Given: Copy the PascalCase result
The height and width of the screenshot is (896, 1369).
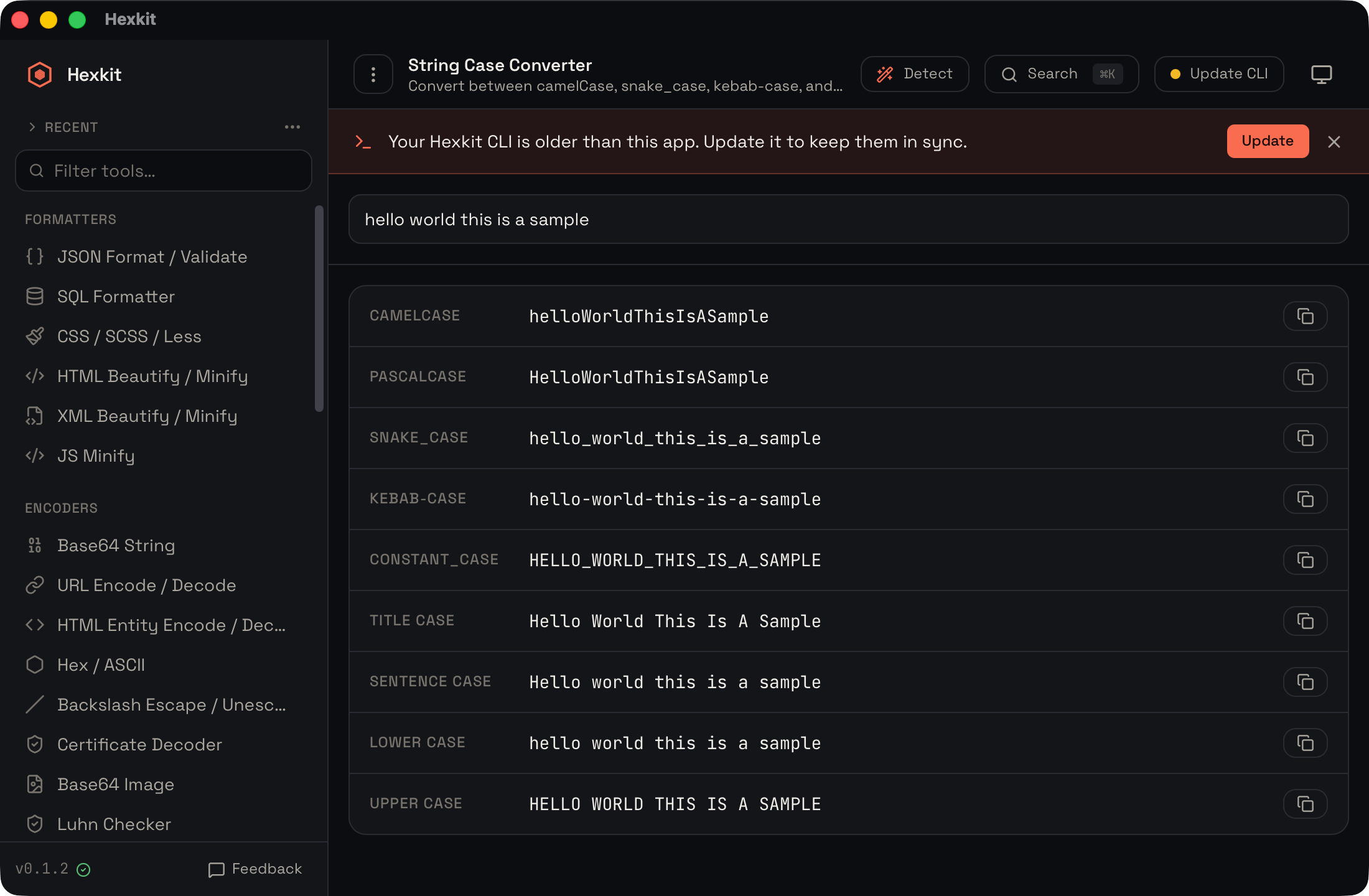Looking at the screenshot, I should [x=1305, y=377].
